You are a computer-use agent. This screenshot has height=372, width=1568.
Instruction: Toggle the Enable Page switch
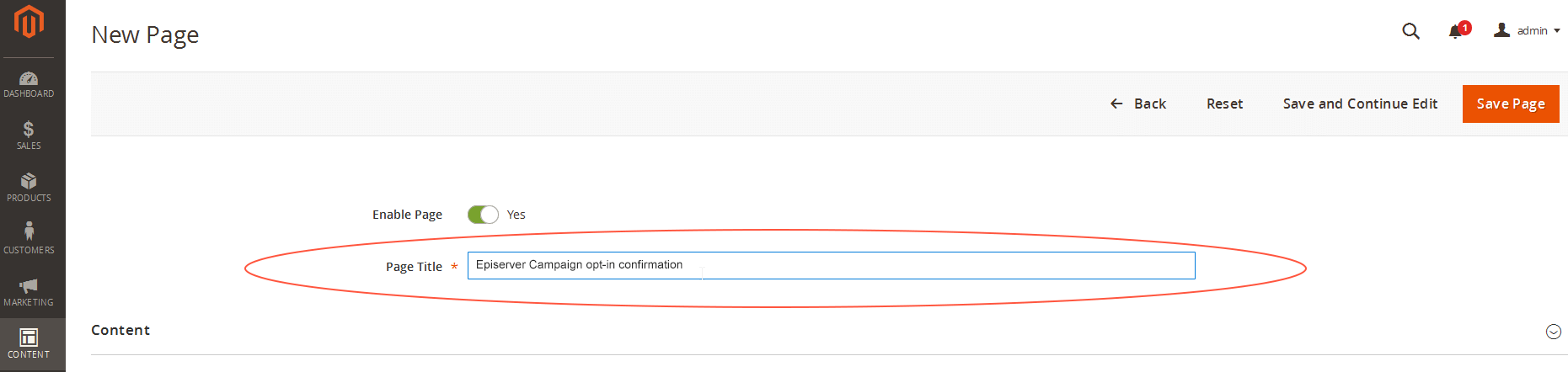point(484,215)
